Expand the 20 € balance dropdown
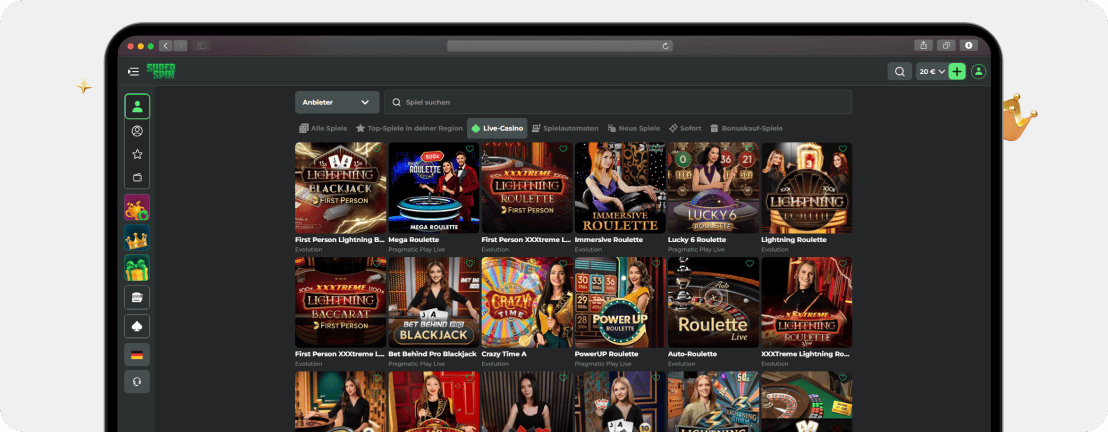 tap(931, 71)
